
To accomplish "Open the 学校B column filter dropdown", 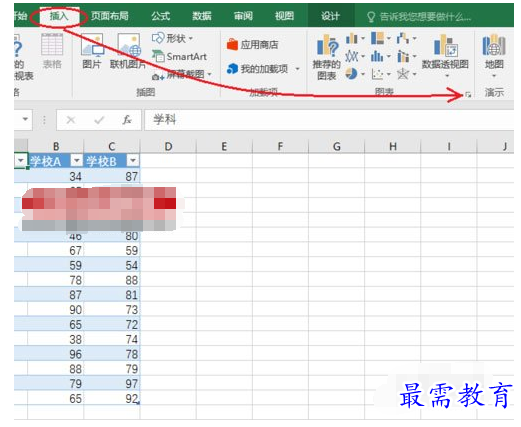I will click(133, 161).
